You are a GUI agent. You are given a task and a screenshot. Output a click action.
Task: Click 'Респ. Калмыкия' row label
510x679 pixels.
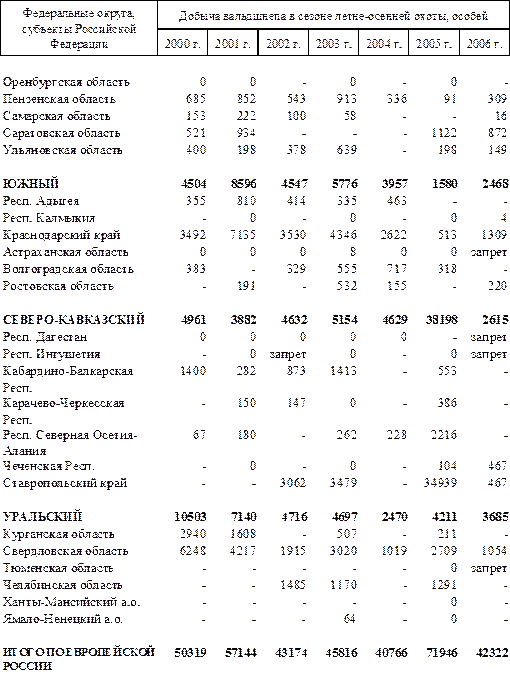click(48, 218)
